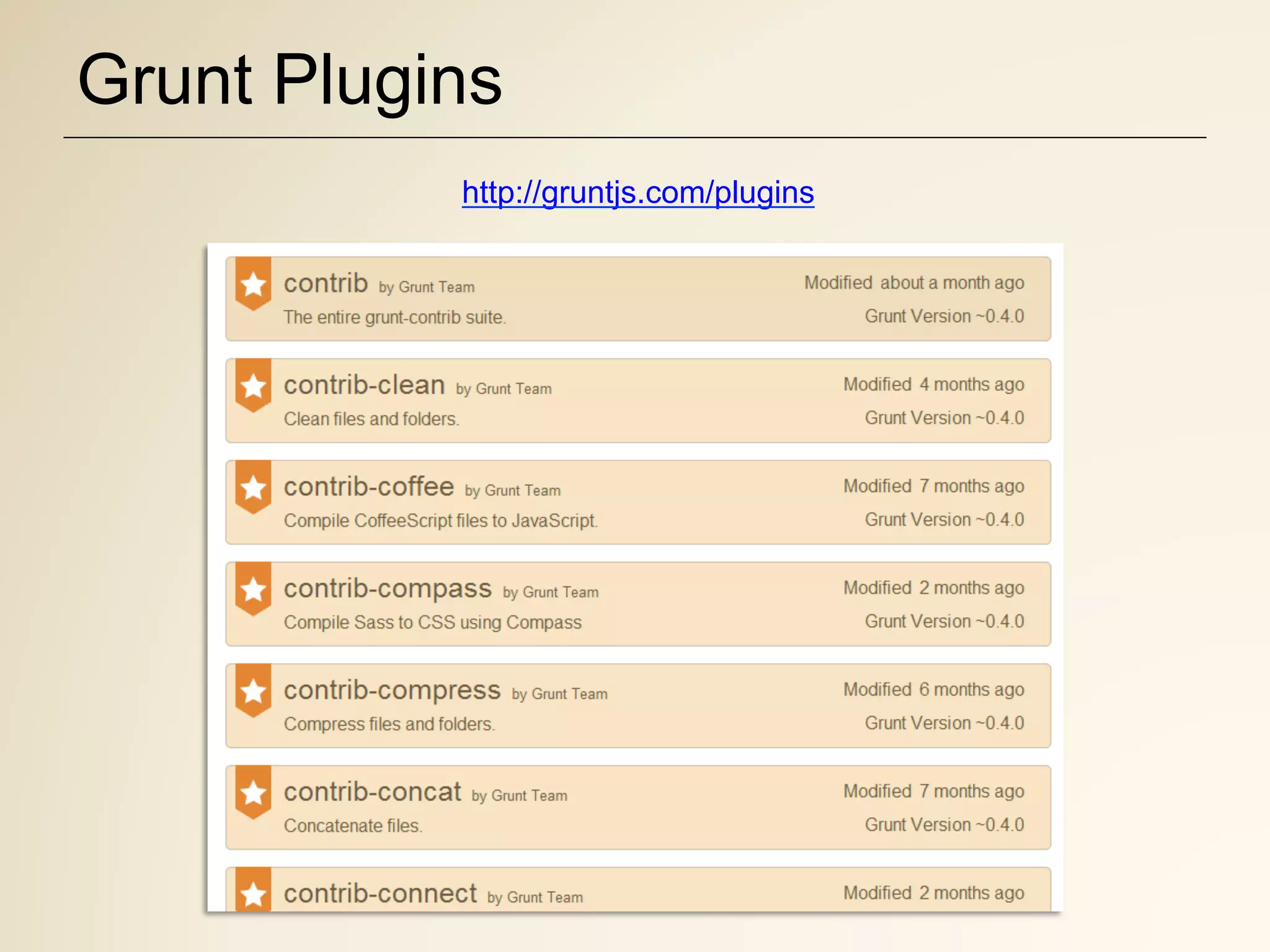
Task: Click the star badge on contrib-compress row
Action: (253, 690)
